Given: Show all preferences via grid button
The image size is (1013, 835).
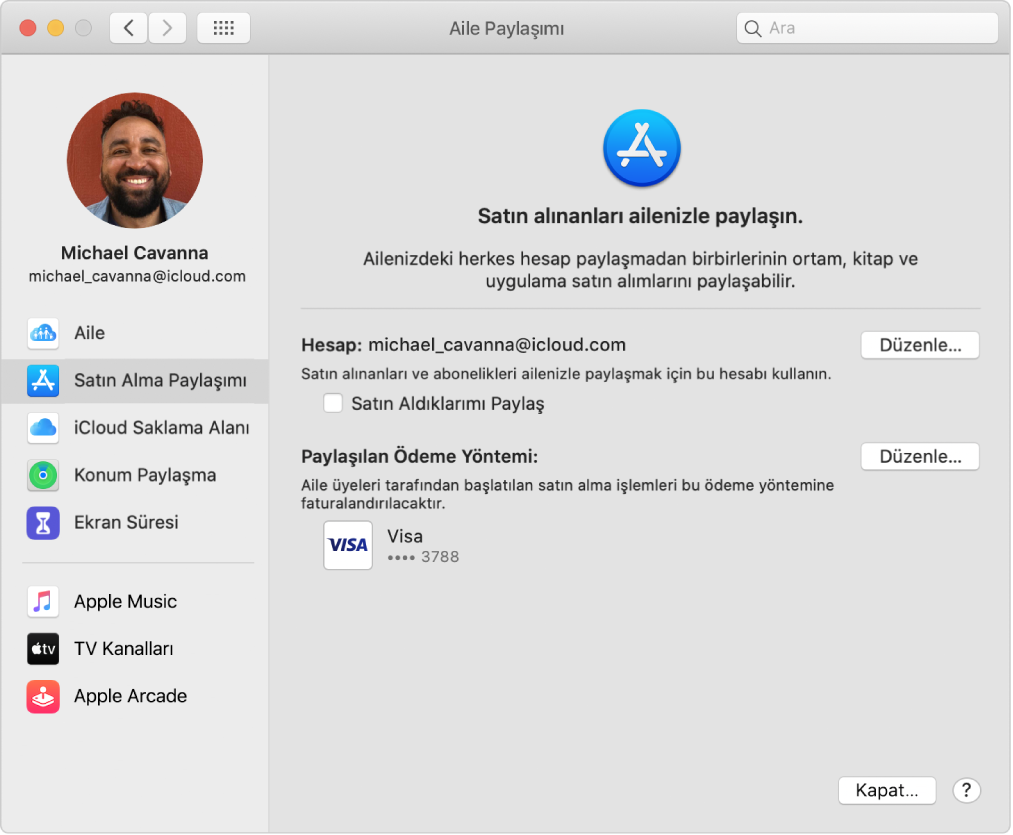Looking at the screenshot, I should click(224, 28).
